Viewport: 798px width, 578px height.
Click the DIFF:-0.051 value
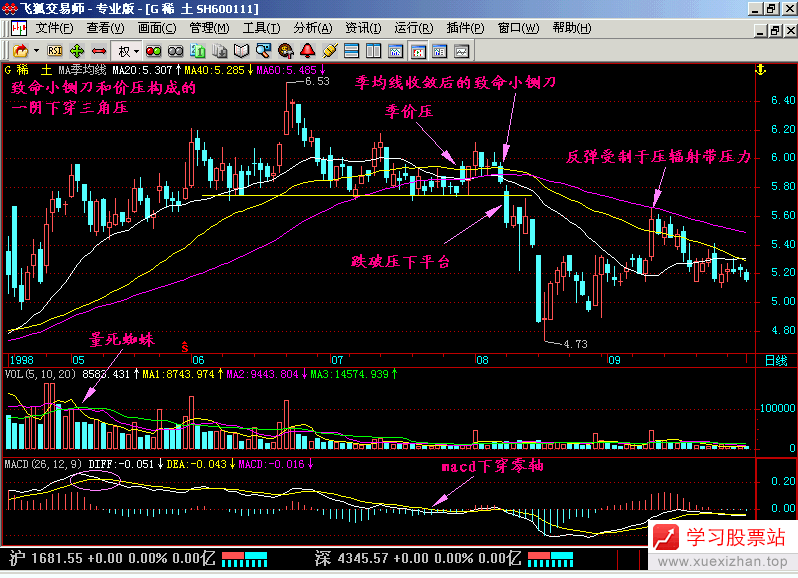tap(121, 465)
